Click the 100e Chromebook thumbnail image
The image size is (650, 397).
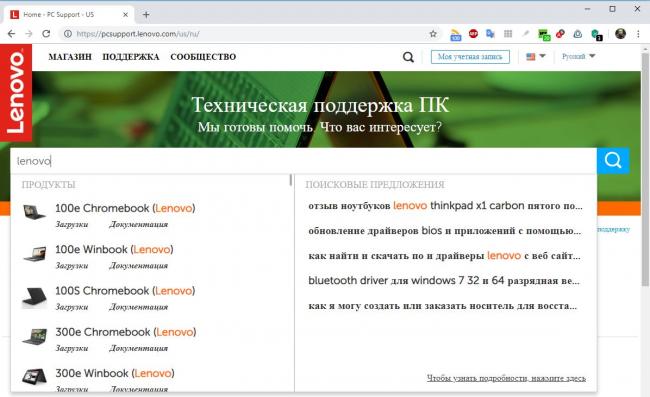tap(34, 212)
